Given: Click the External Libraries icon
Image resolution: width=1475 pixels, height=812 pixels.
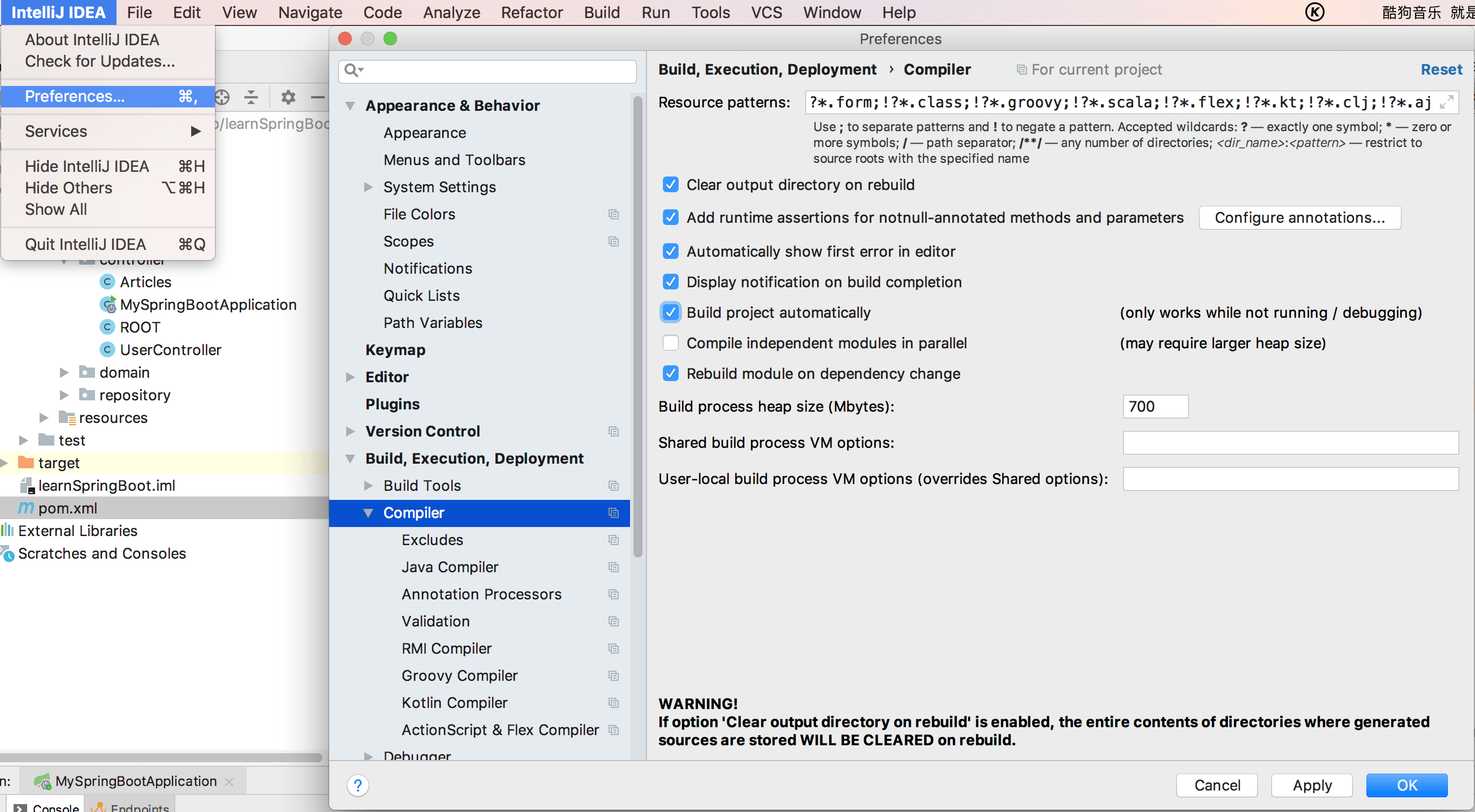Looking at the screenshot, I should pyautogui.click(x=7, y=530).
